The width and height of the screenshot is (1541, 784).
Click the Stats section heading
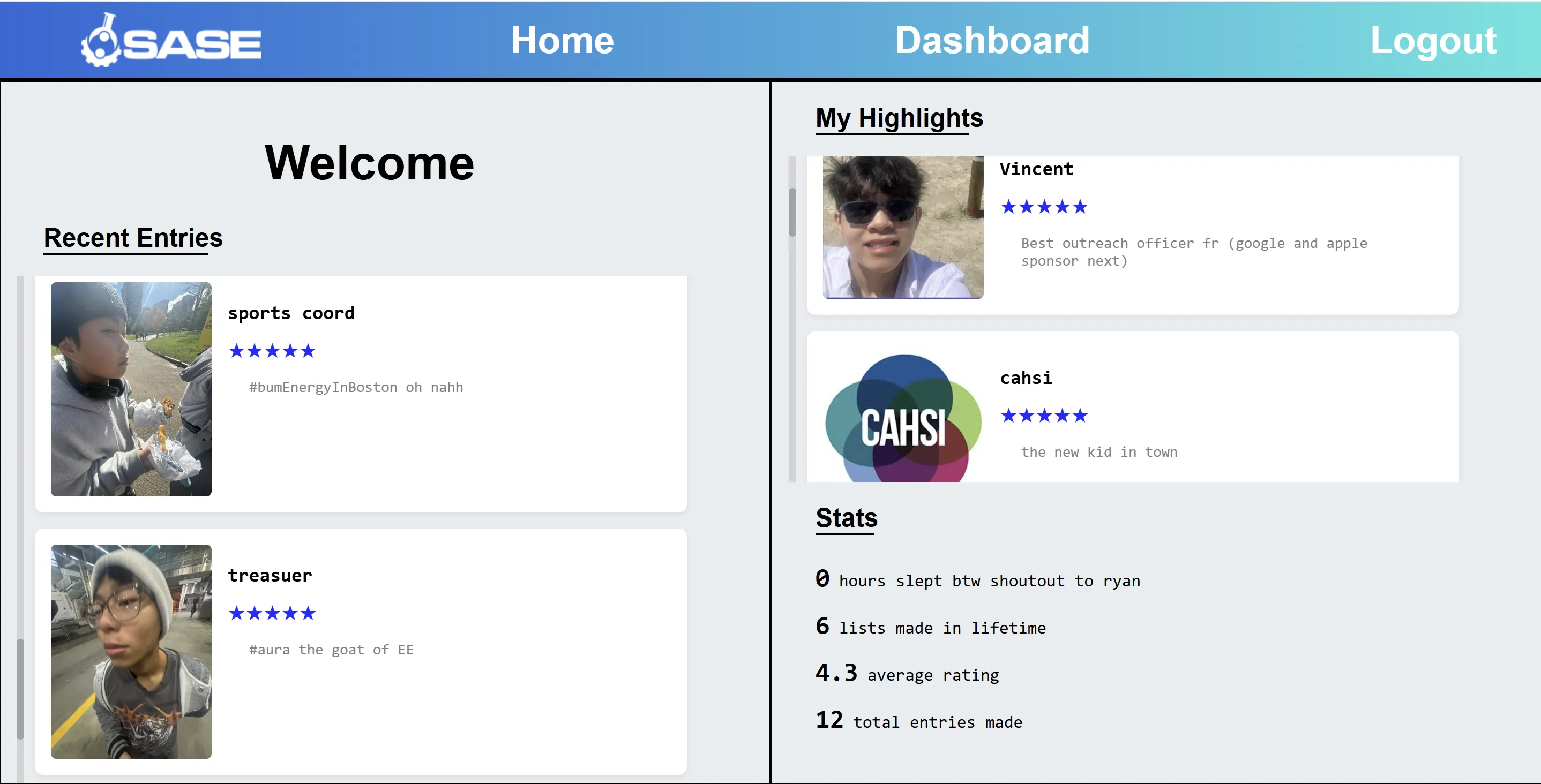pos(846,518)
